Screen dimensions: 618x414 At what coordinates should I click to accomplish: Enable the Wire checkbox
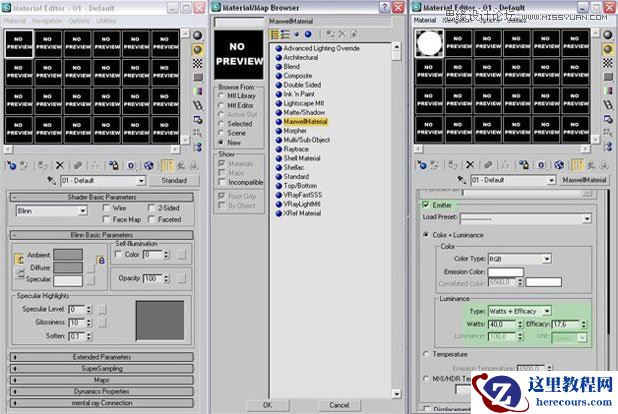click(x=106, y=208)
